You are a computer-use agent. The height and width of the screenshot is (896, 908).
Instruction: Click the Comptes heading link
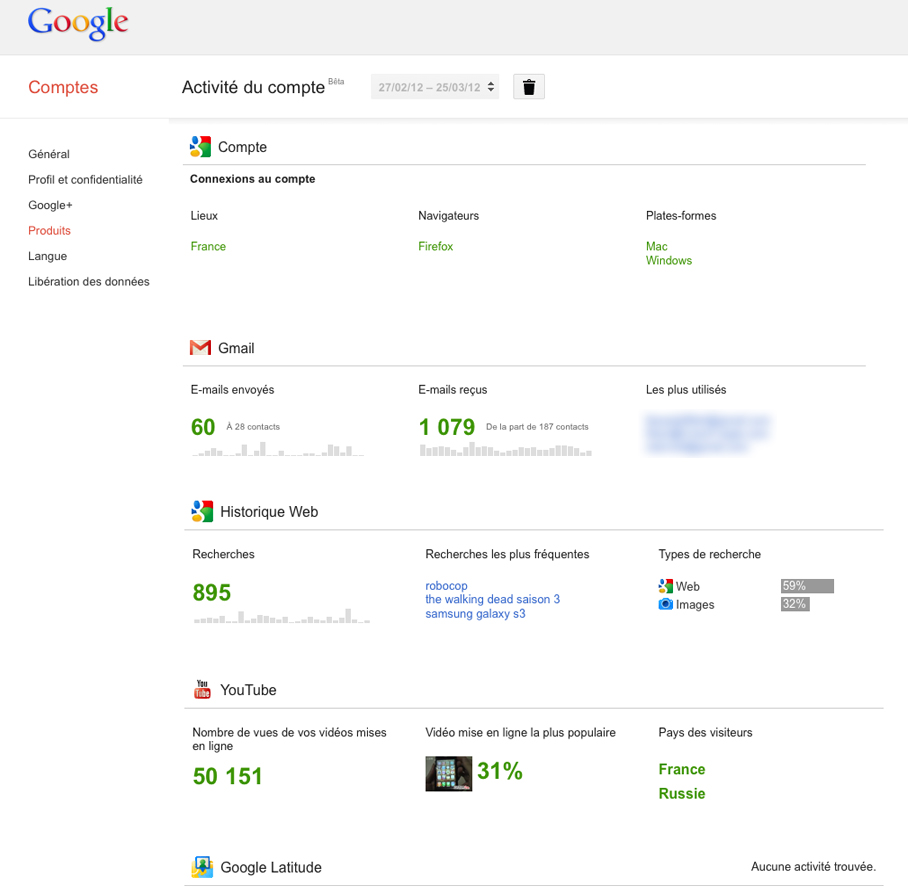coord(63,87)
